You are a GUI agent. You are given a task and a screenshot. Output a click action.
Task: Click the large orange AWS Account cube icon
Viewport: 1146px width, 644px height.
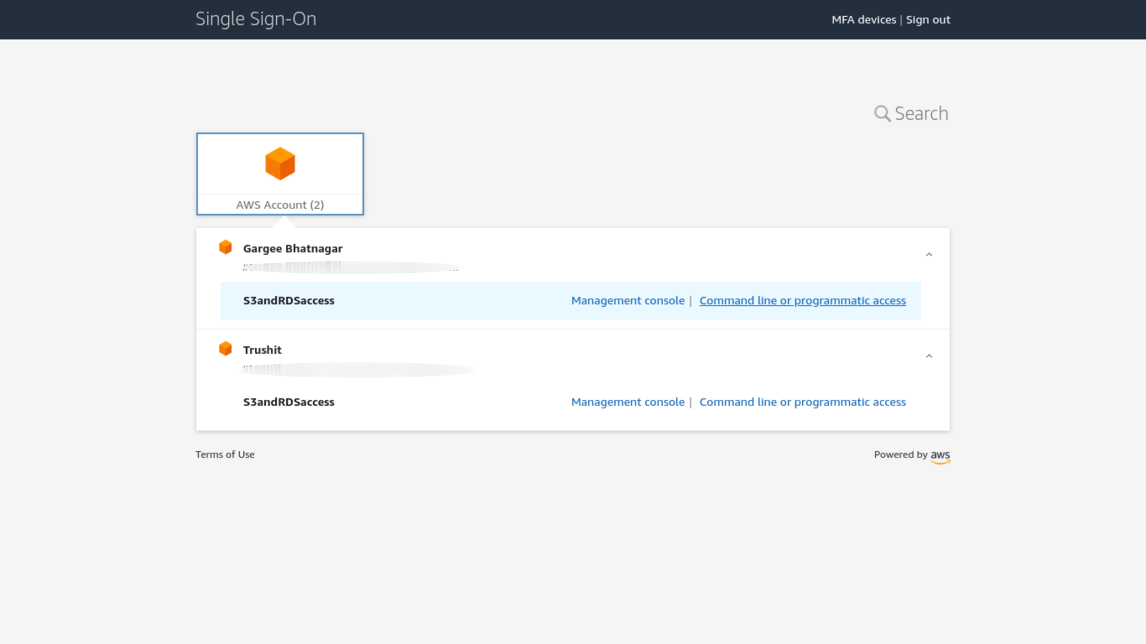click(280, 164)
